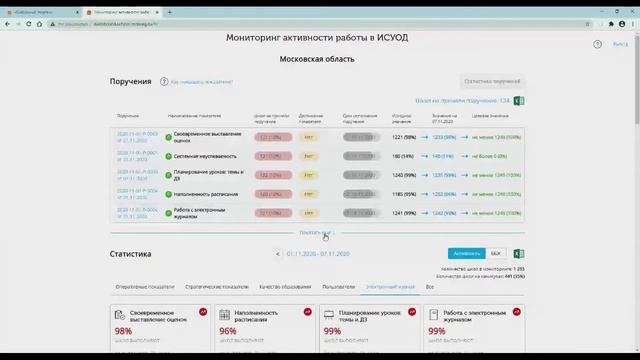
Task: Click the Статистика поручений button
Action: 492,82
